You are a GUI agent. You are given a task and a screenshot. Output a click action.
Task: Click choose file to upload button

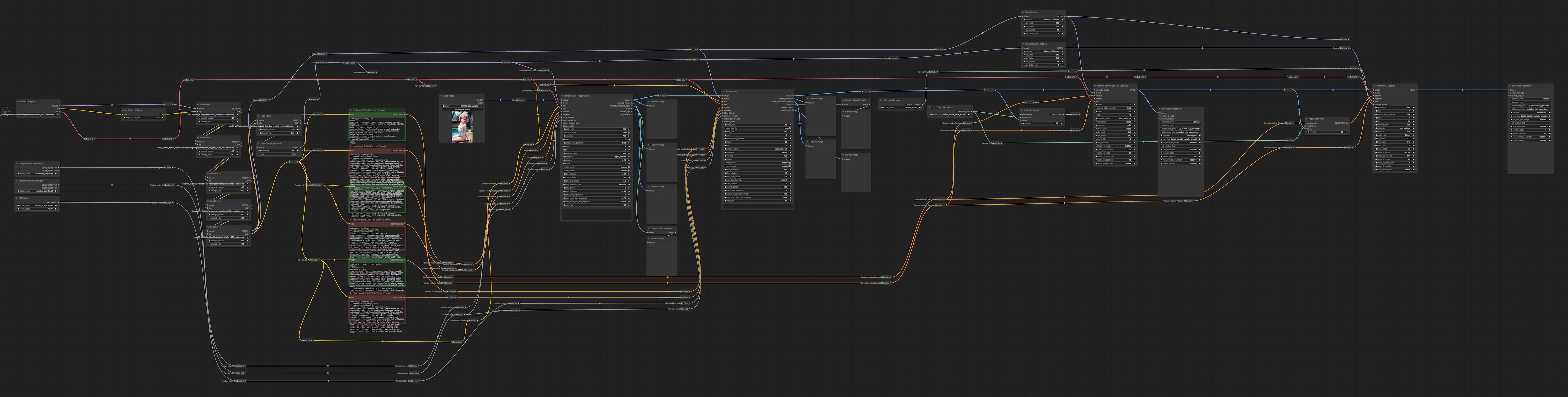click(x=463, y=110)
